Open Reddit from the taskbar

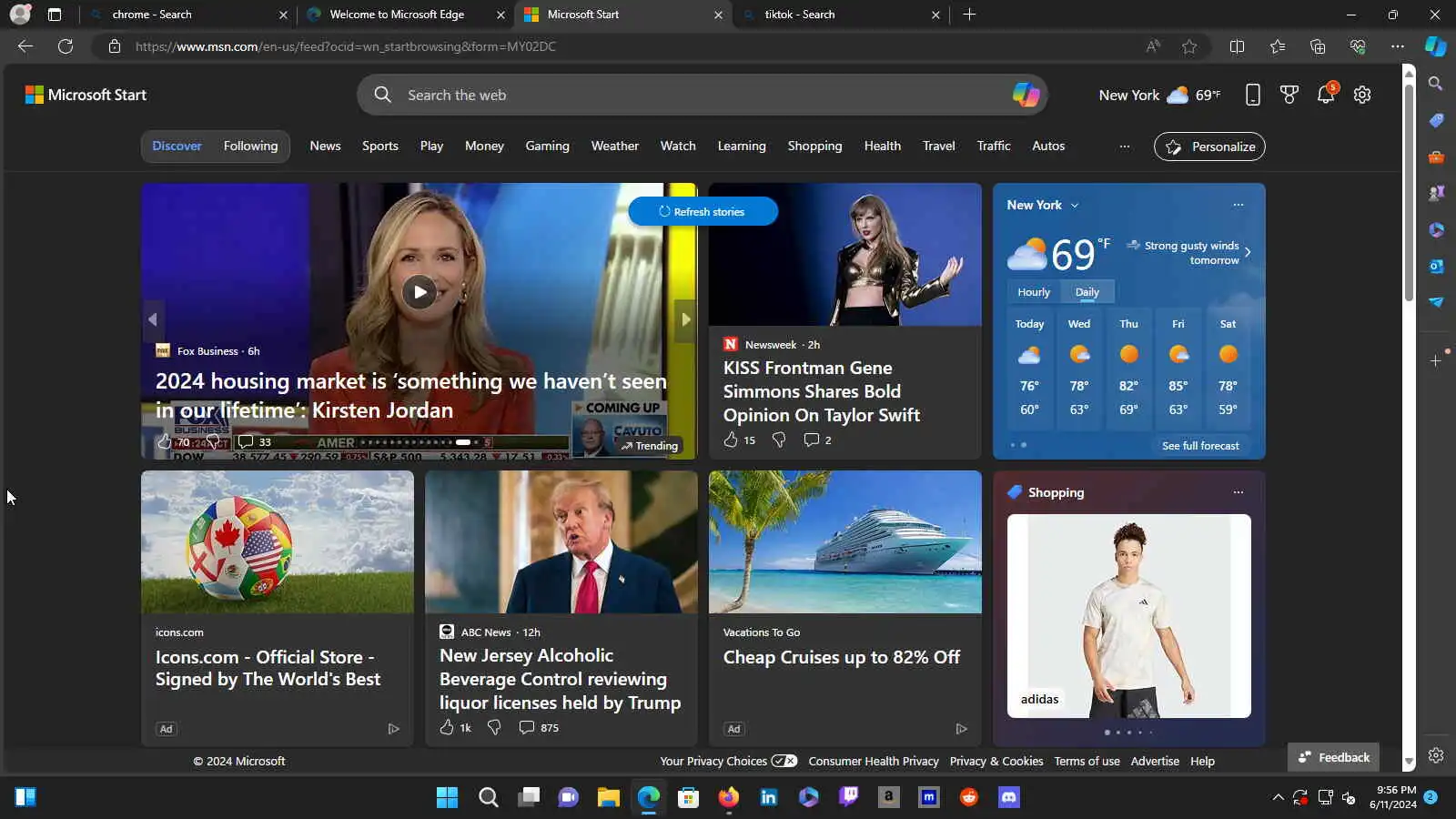click(969, 798)
